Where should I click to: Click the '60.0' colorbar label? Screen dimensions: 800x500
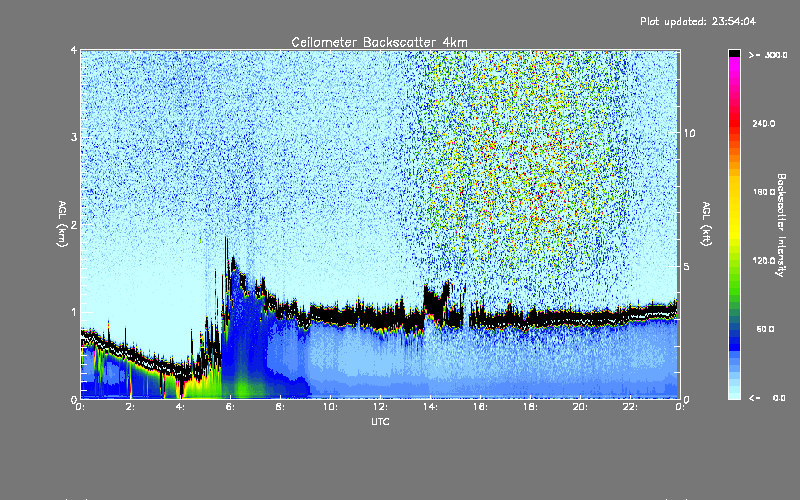(765, 329)
